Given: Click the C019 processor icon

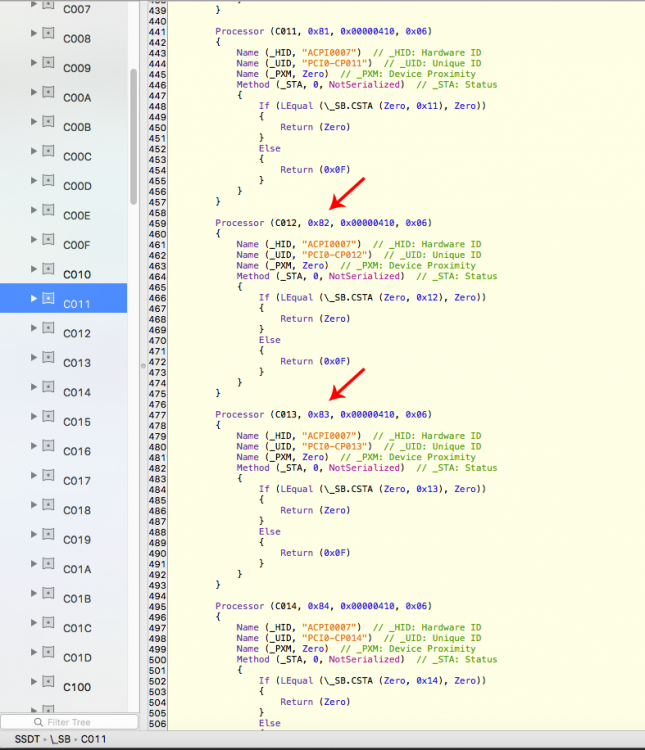Looking at the screenshot, I should click(48, 534).
